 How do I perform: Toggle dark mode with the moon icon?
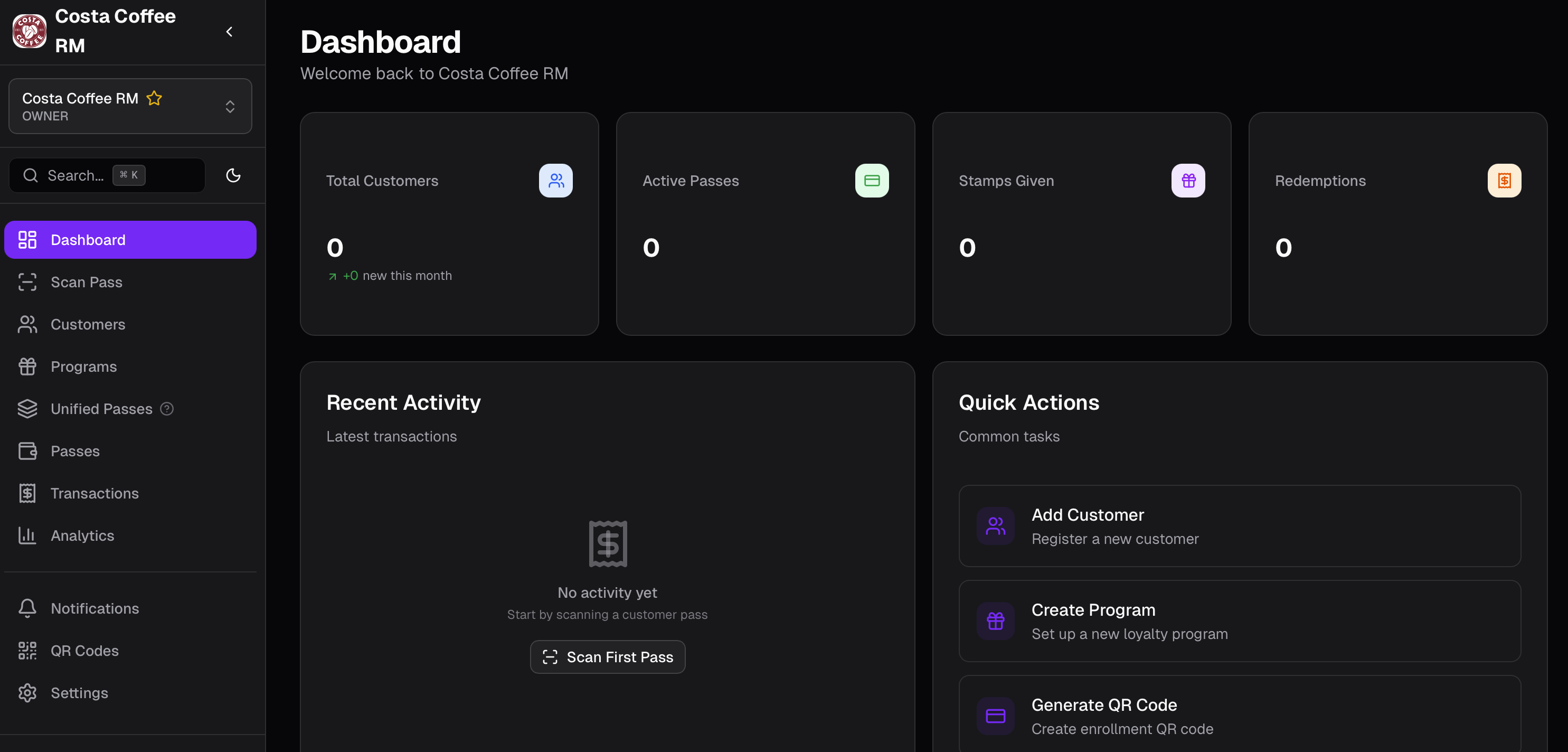[x=234, y=175]
